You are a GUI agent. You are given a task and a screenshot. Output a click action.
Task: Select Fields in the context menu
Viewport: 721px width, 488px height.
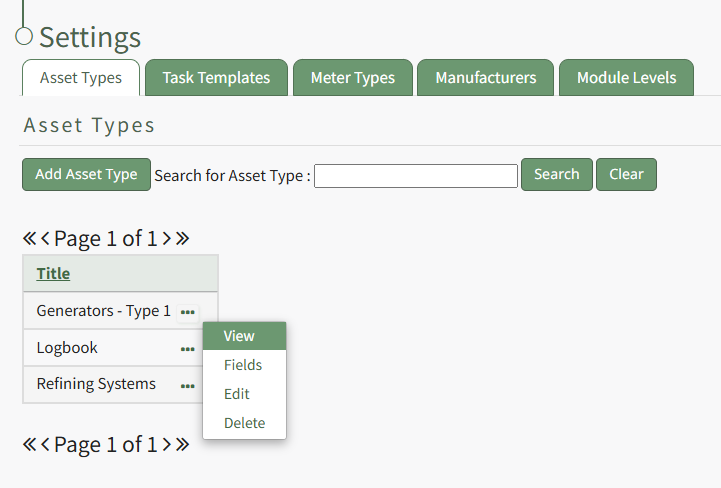244,365
